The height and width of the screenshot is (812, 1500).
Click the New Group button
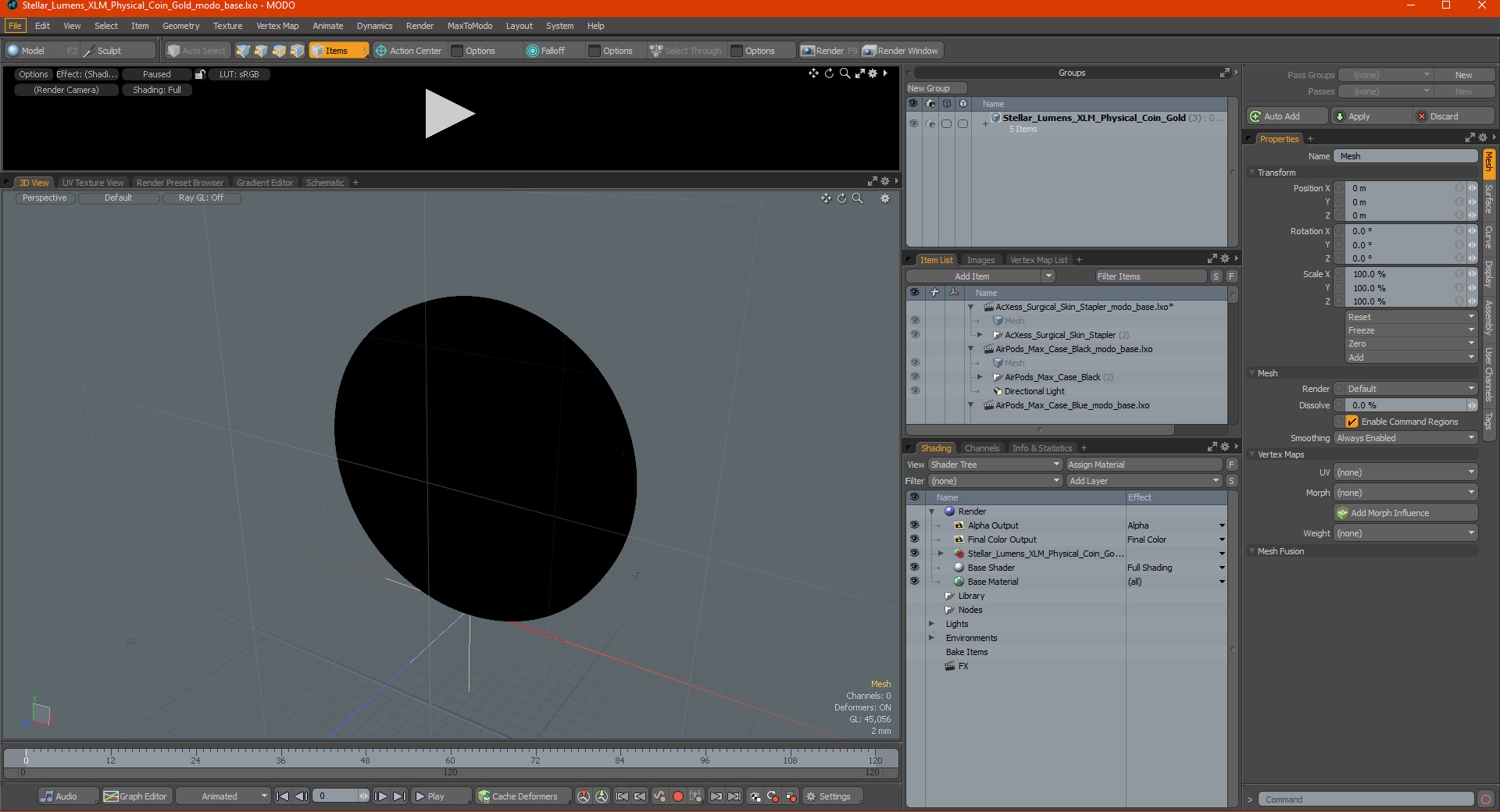[x=936, y=88]
